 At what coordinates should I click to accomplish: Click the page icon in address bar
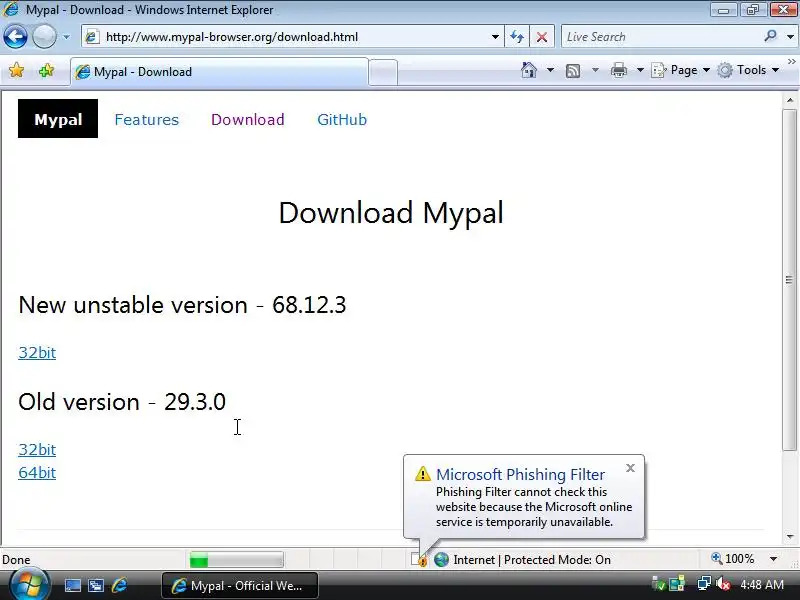(92, 37)
